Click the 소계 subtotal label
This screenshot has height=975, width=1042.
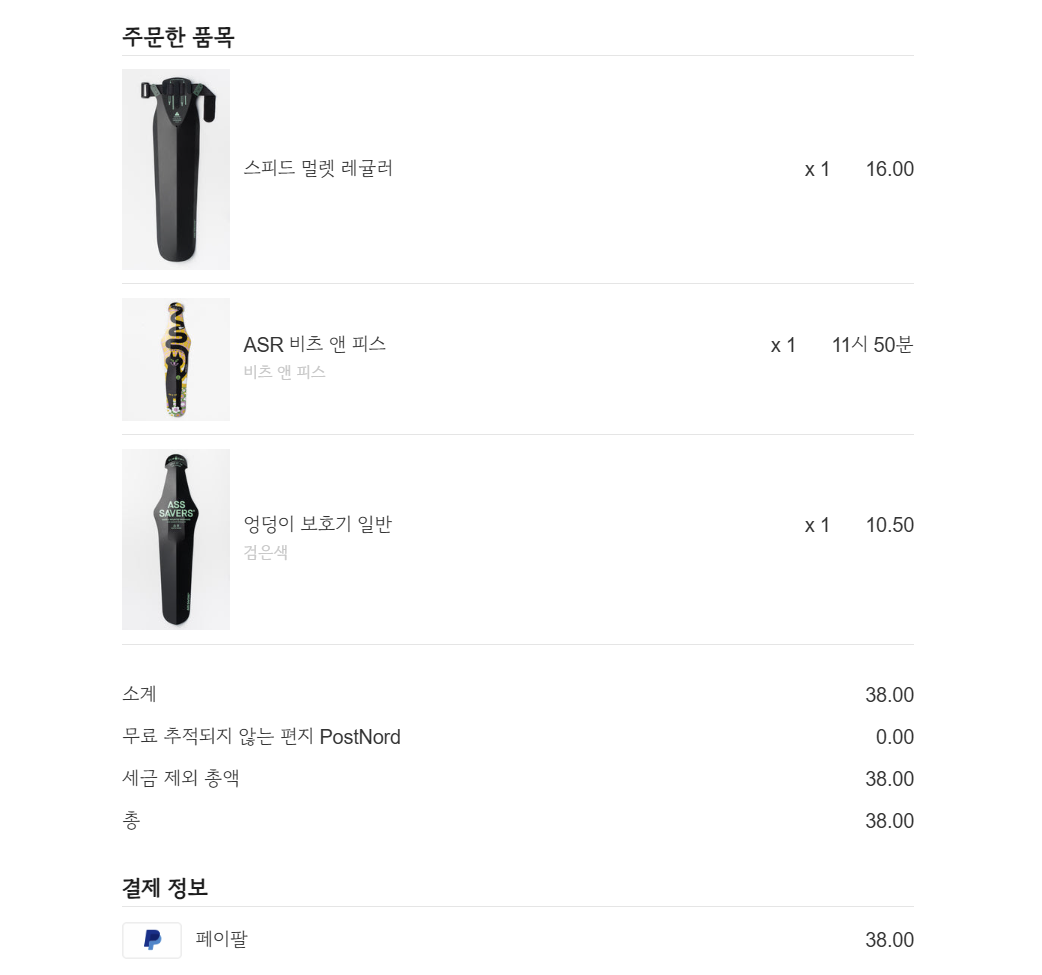[139, 694]
